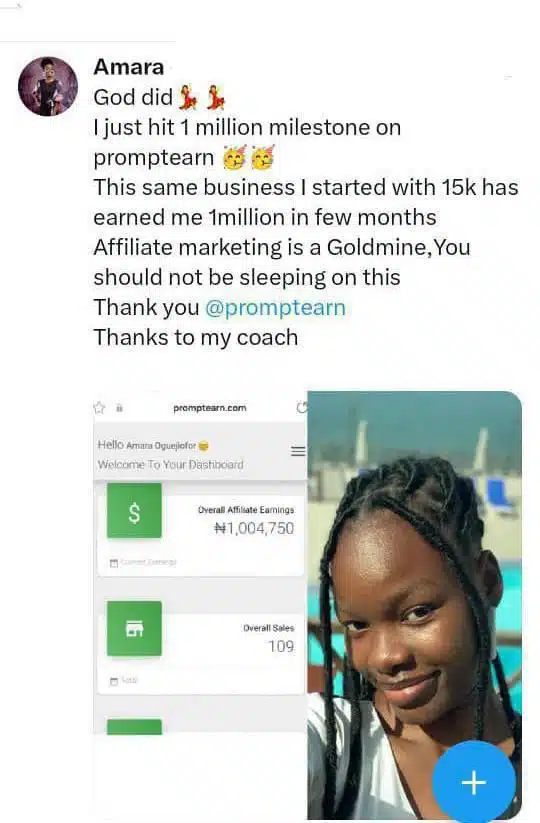Open Amara's round profile avatar
This screenshot has width=540, height=823.
pos(48,87)
